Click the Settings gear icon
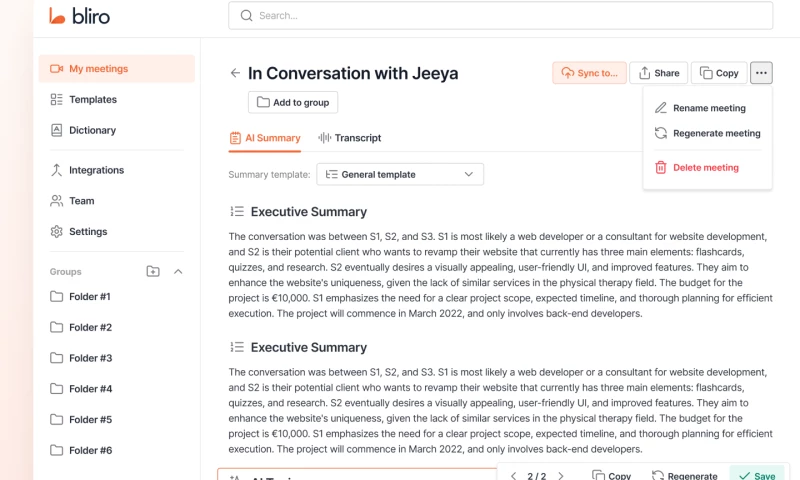Screen dimensions: 800x480 tap(56, 232)
